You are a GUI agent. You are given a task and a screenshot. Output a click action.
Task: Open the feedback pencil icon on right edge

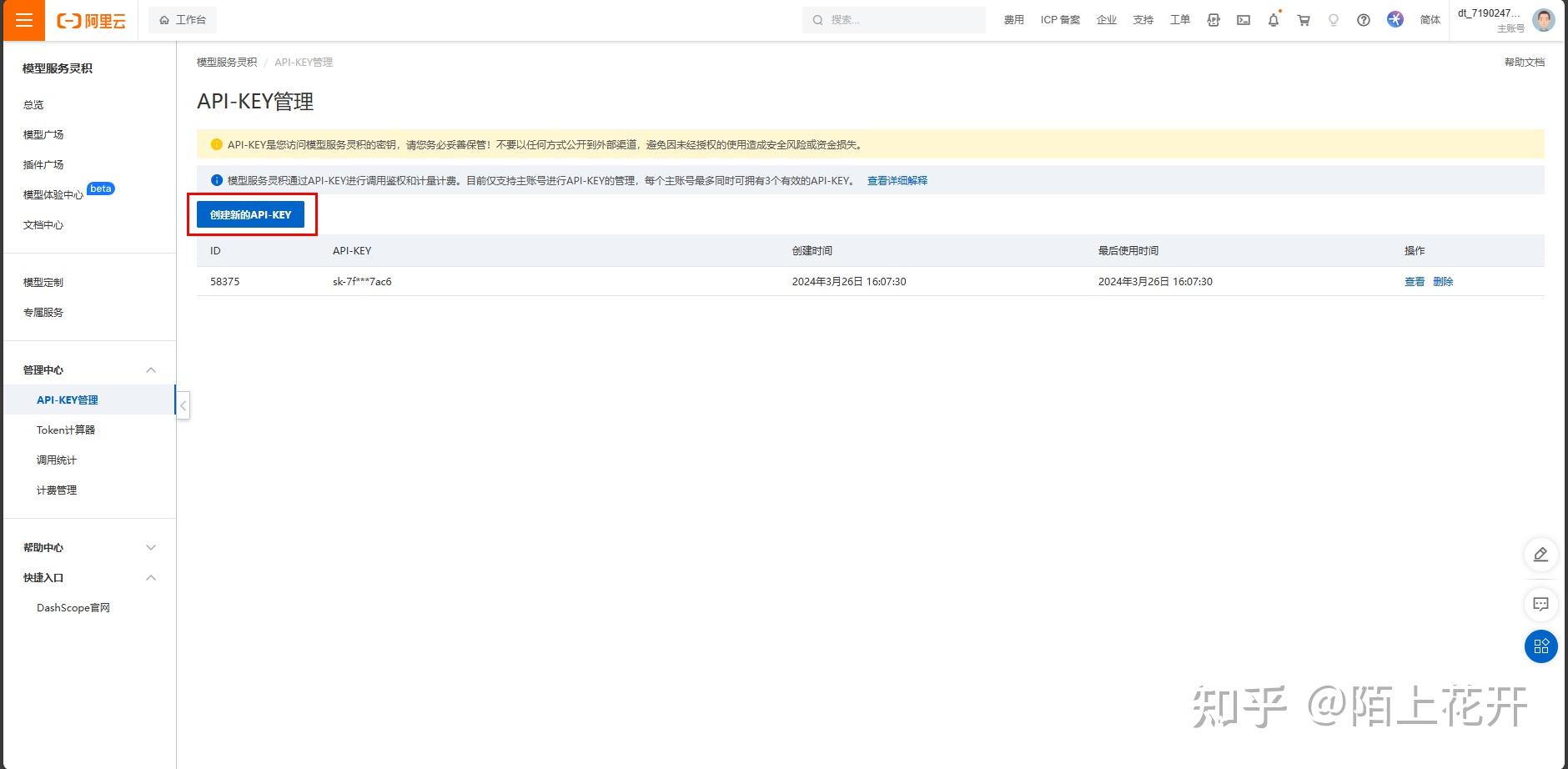tap(1541, 554)
